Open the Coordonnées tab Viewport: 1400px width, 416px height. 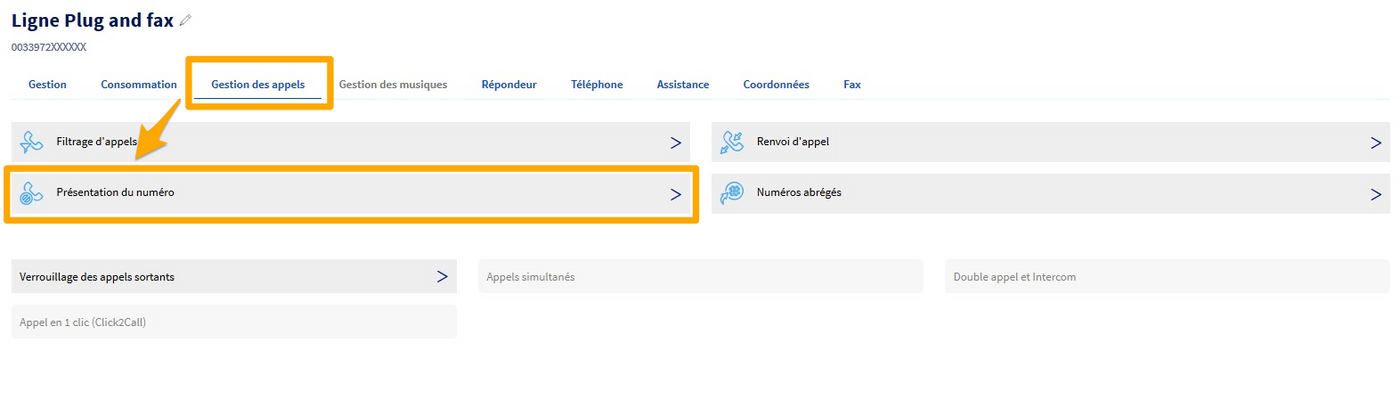(776, 85)
